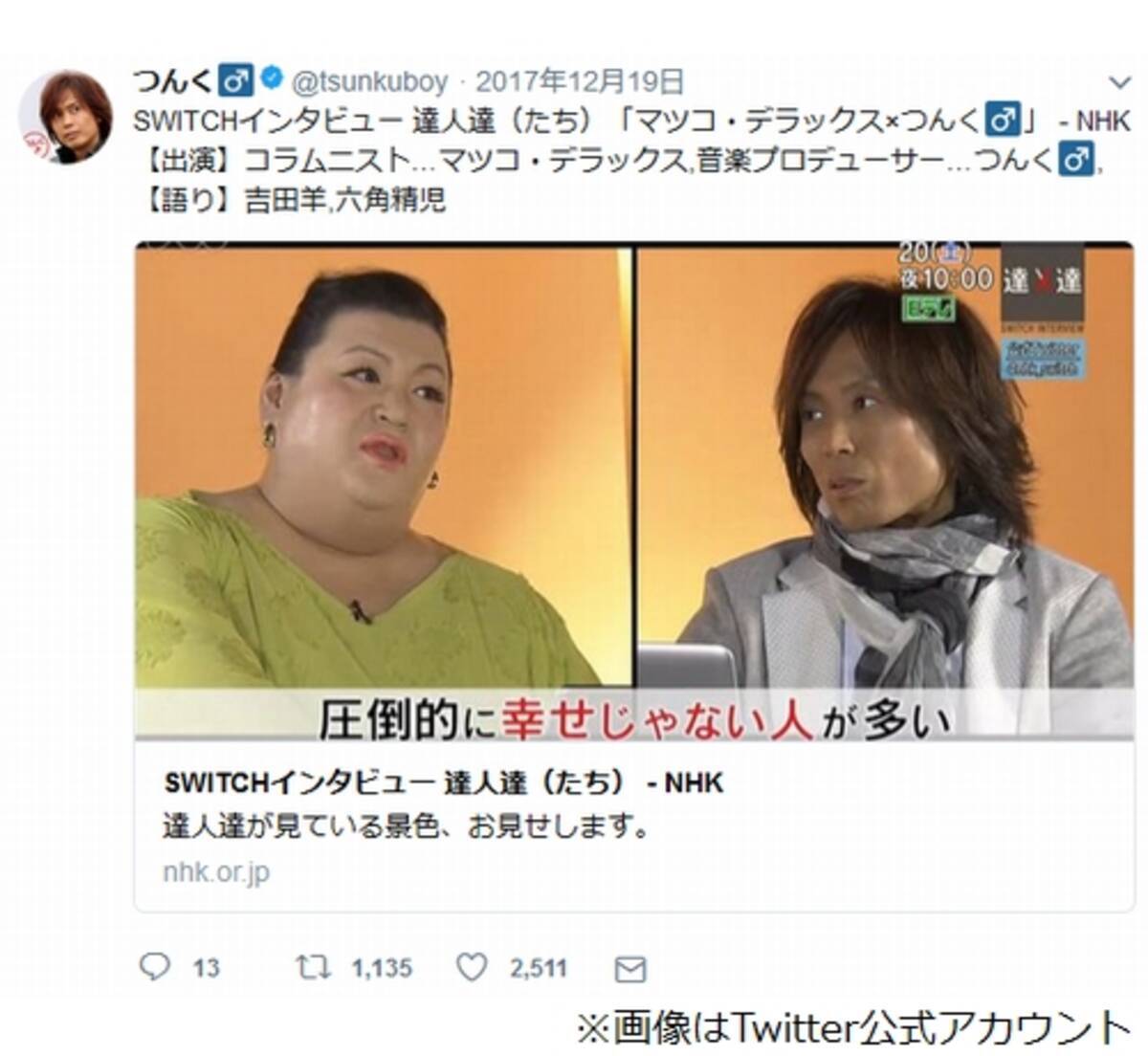Click the 達×達 program logo in image
This screenshot has height=1056, width=1148.
click(1043, 281)
